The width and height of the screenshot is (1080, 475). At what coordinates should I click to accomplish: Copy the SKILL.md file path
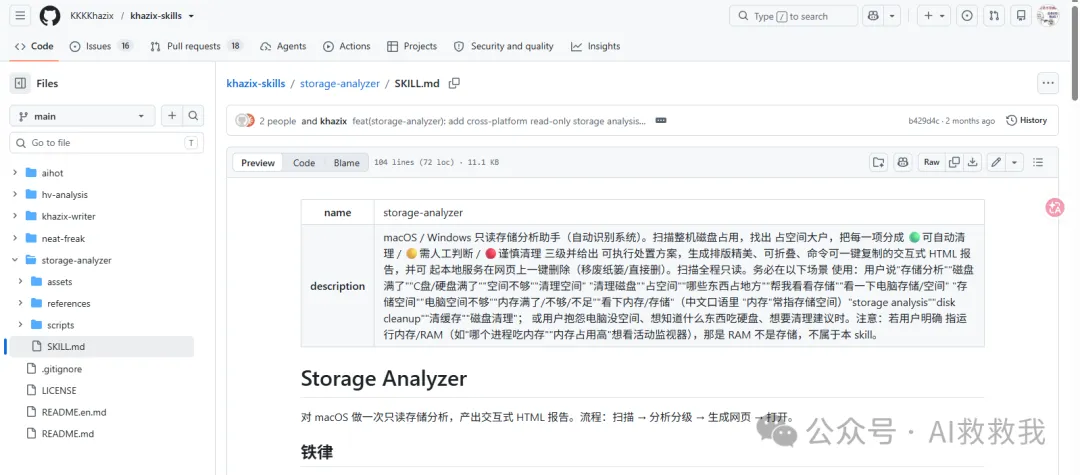click(454, 83)
